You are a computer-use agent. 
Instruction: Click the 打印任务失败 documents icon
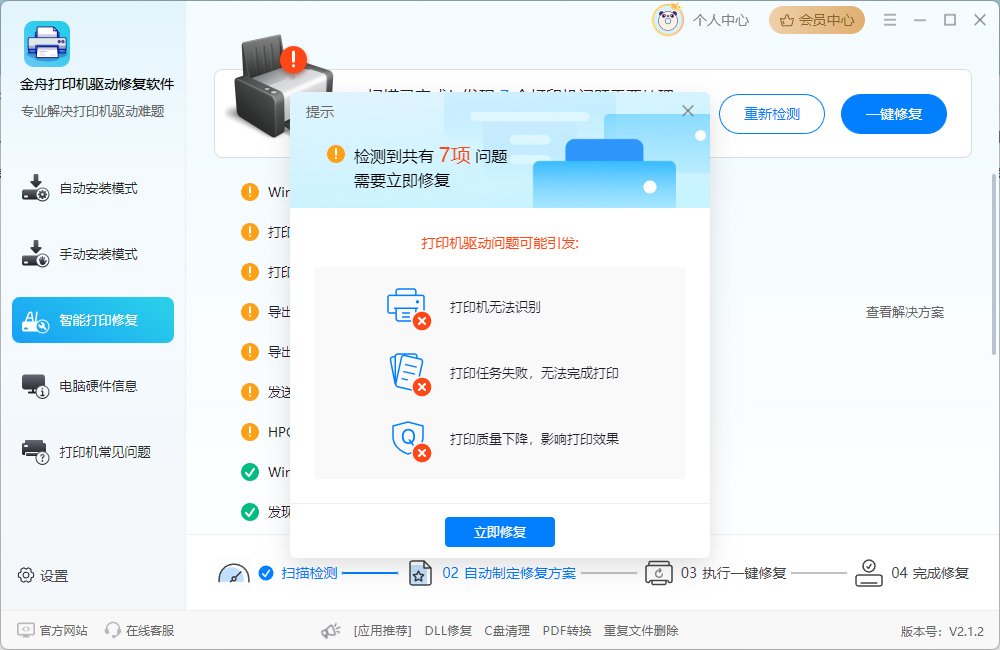[409, 374]
